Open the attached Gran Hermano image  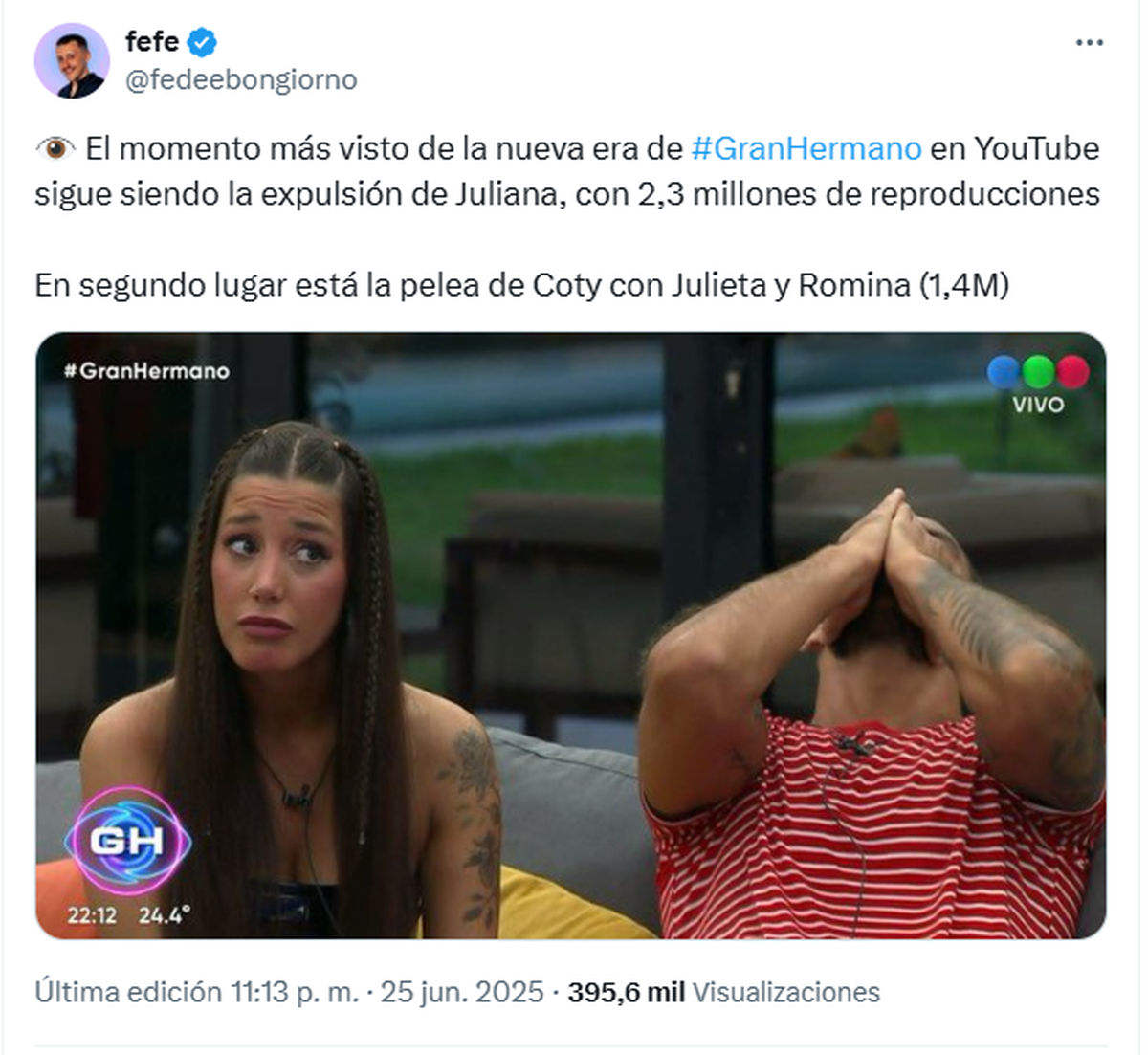click(x=571, y=635)
